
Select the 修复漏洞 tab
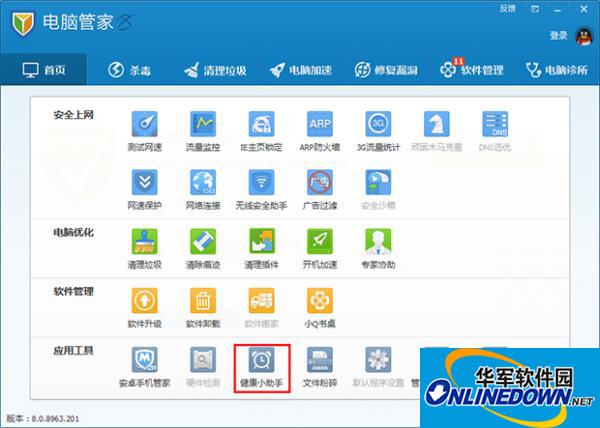(x=386, y=71)
